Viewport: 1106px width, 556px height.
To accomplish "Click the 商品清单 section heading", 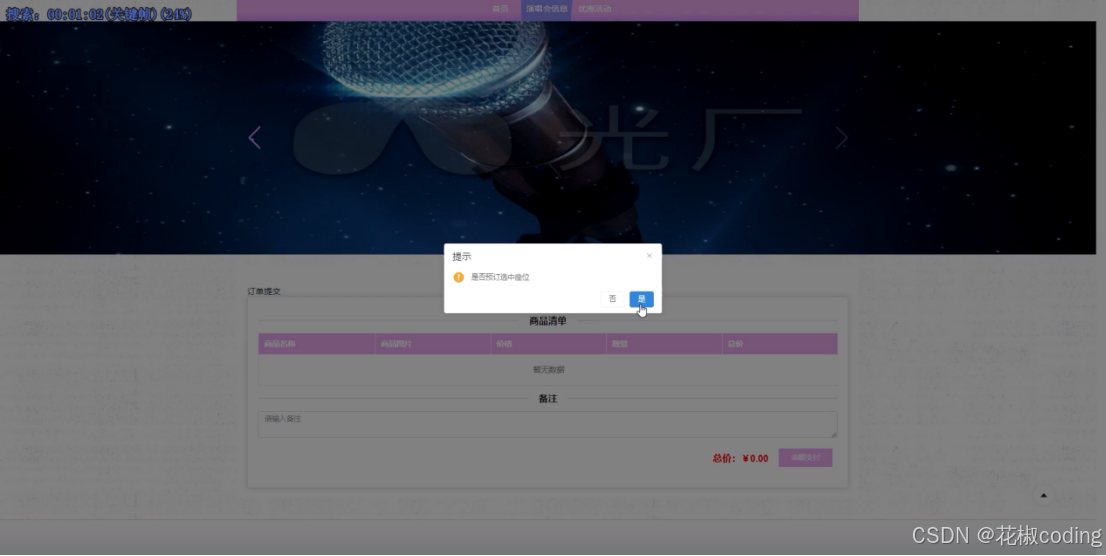I will click(548, 321).
